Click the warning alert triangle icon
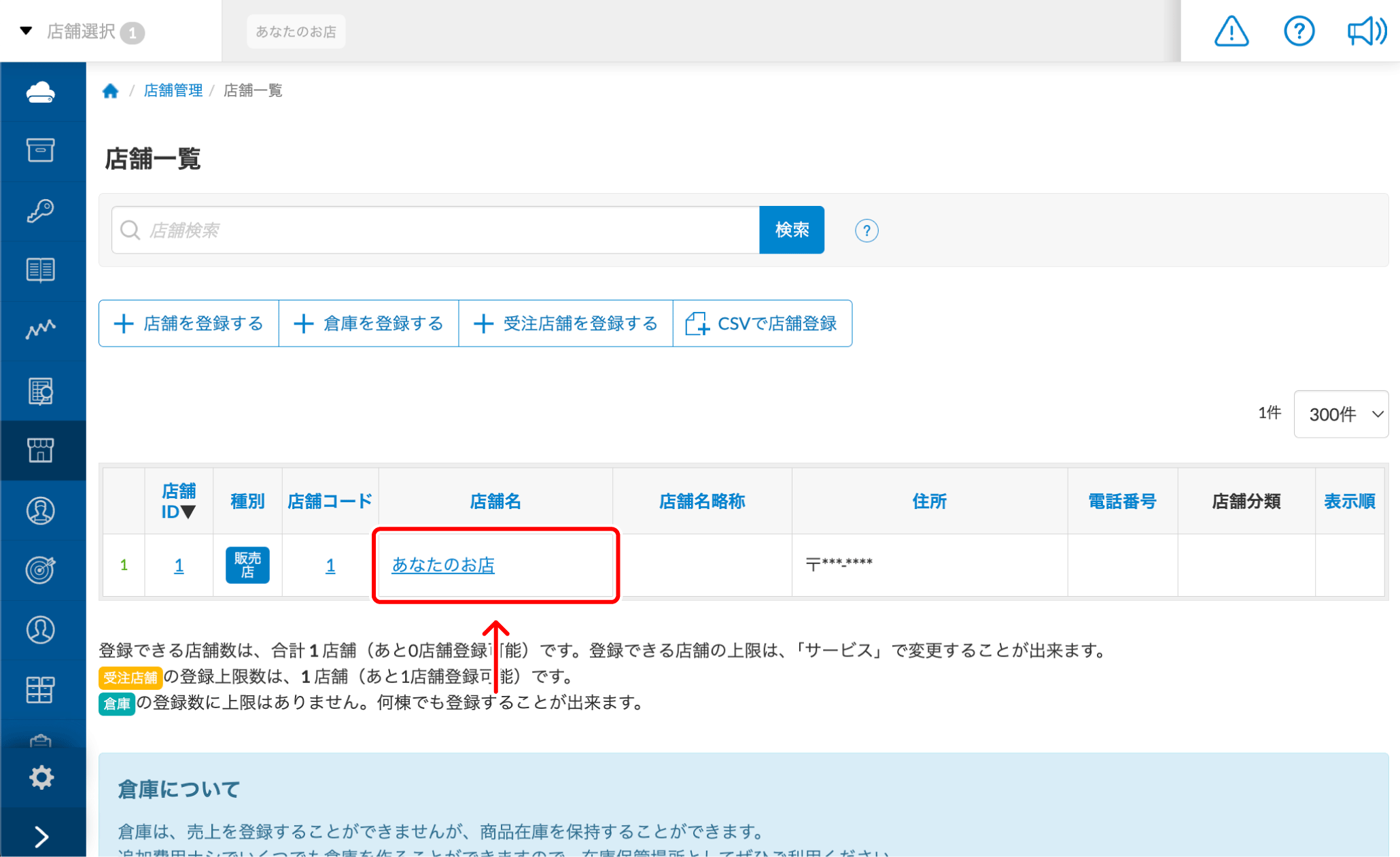The image size is (1400, 857). pyautogui.click(x=1231, y=31)
